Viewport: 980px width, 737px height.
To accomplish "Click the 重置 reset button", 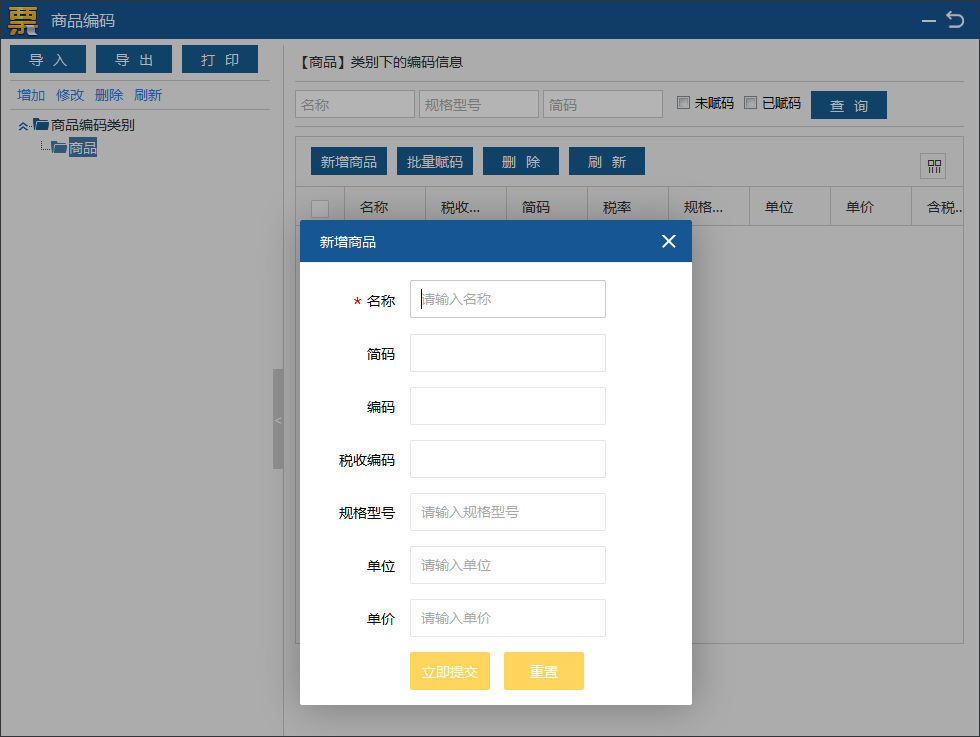I will (x=544, y=671).
